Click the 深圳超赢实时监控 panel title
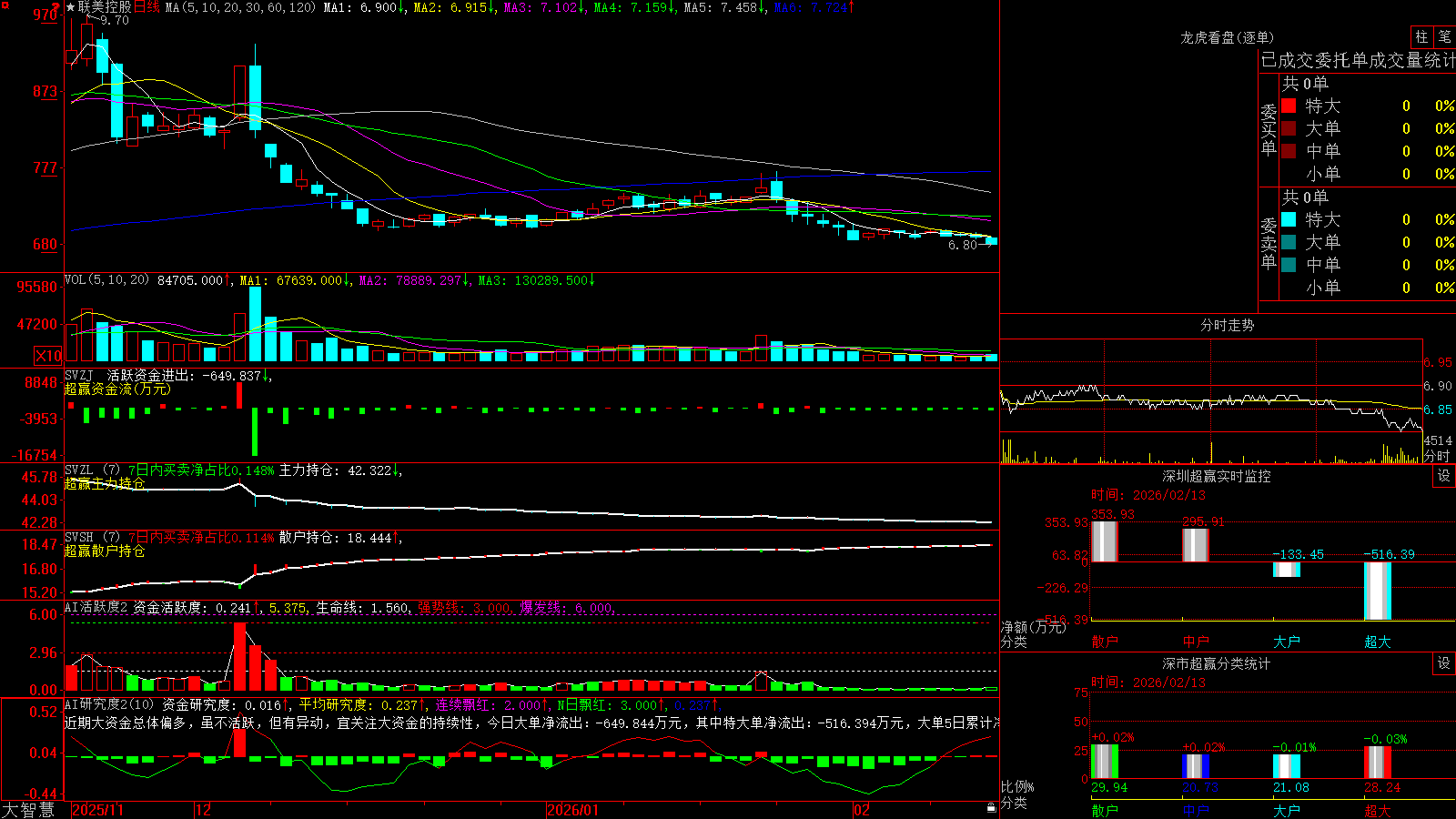The height and width of the screenshot is (819, 1456). tap(1216, 476)
